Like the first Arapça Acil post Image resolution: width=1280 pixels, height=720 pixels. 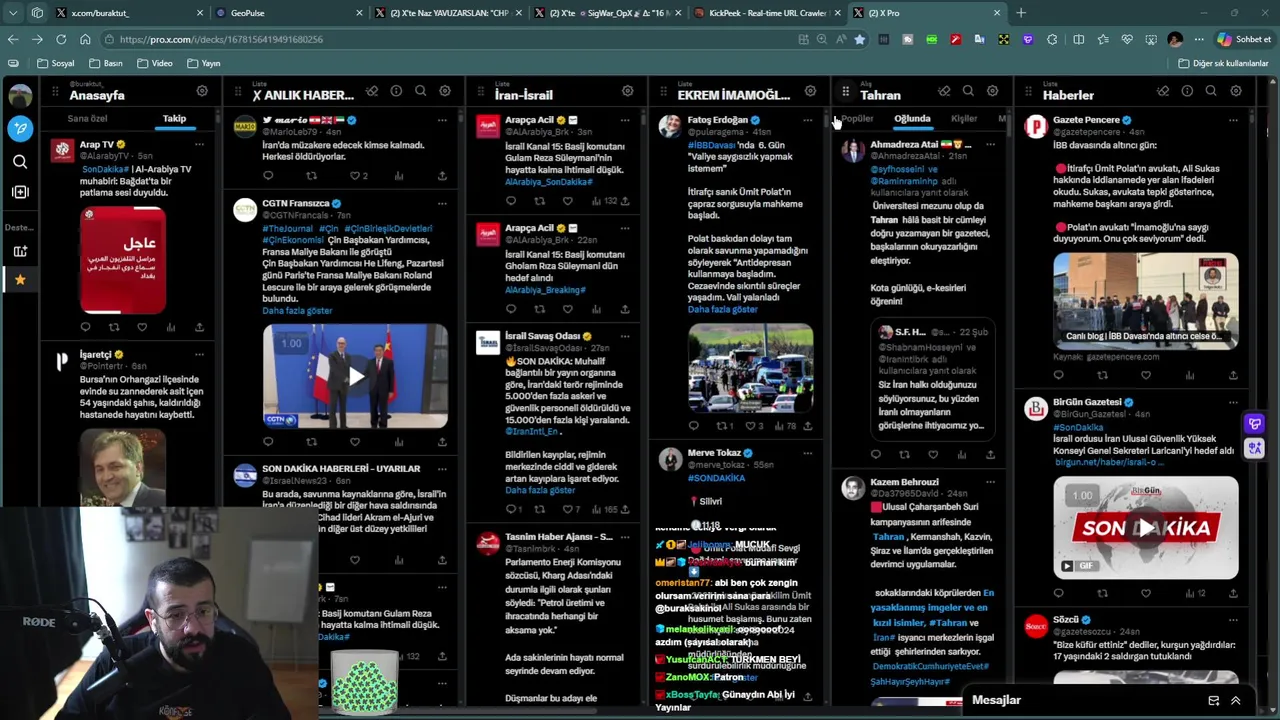(x=568, y=201)
